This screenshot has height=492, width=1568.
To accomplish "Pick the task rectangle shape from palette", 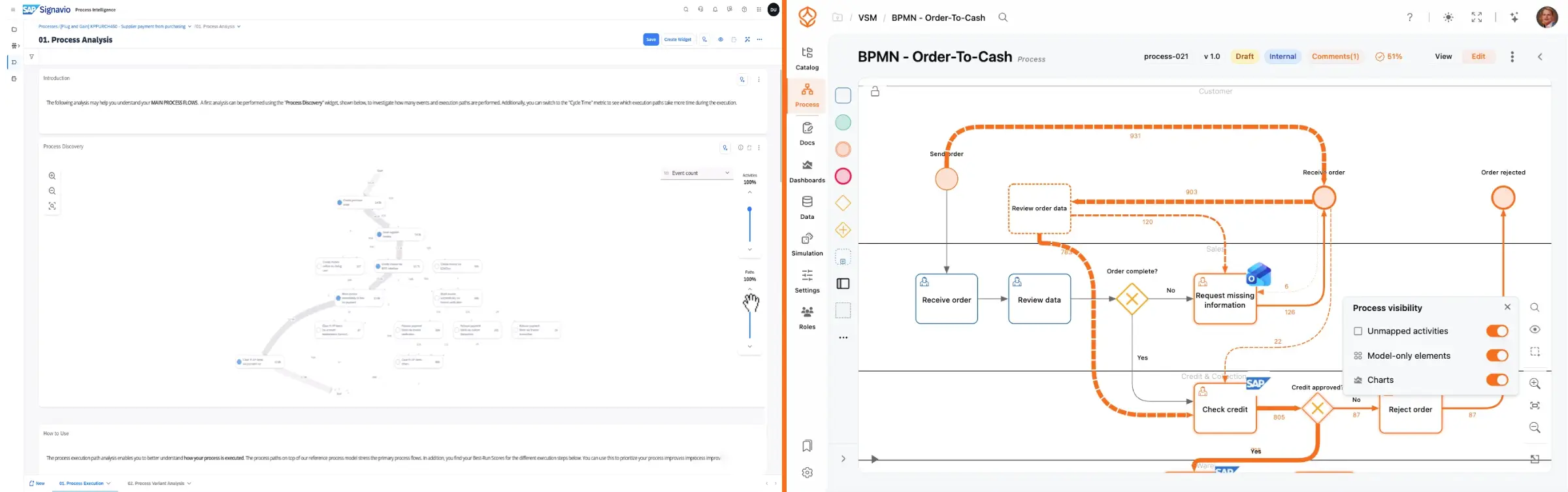I will (x=843, y=95).
